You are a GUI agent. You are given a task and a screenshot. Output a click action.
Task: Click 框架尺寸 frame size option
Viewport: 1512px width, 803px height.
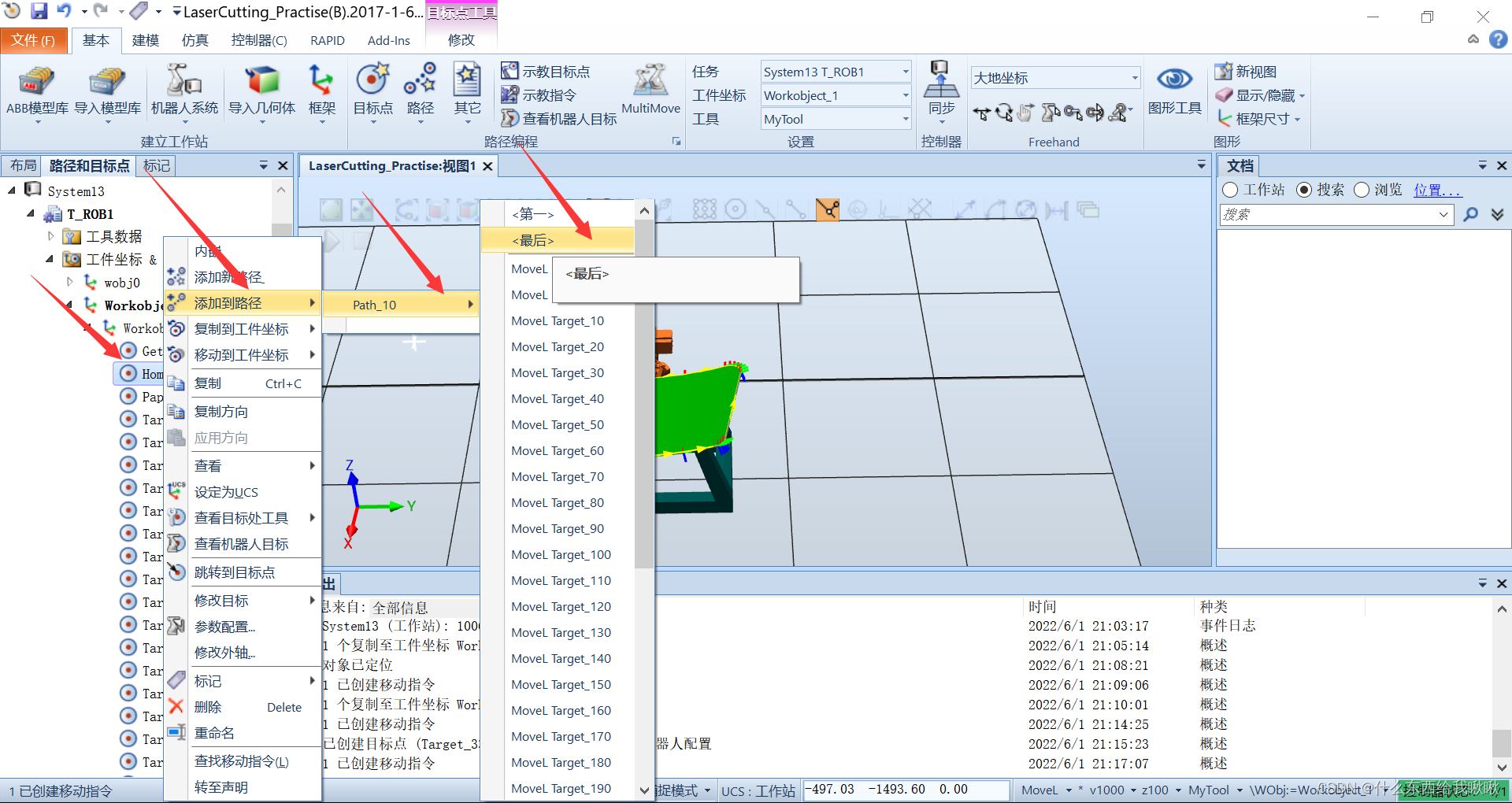click(1258, 119)
